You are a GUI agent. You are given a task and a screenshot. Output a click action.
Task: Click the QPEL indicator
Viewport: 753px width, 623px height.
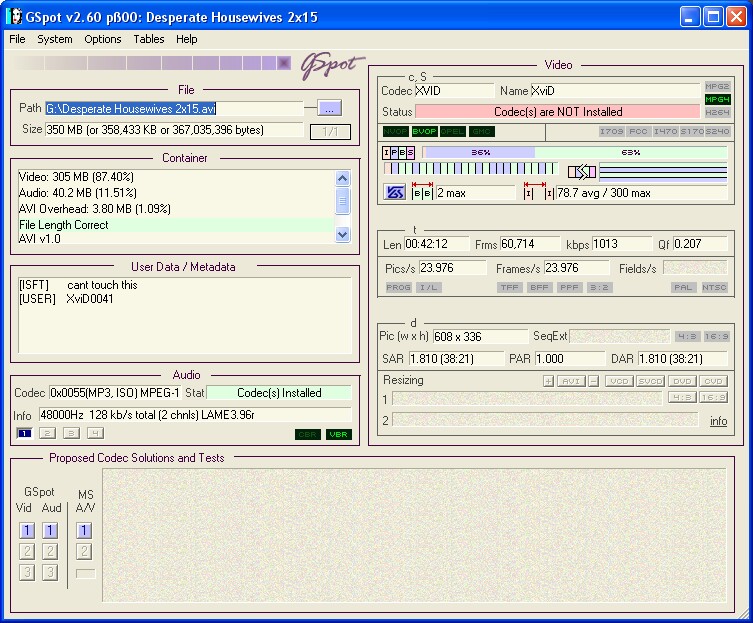coord(453,131)
